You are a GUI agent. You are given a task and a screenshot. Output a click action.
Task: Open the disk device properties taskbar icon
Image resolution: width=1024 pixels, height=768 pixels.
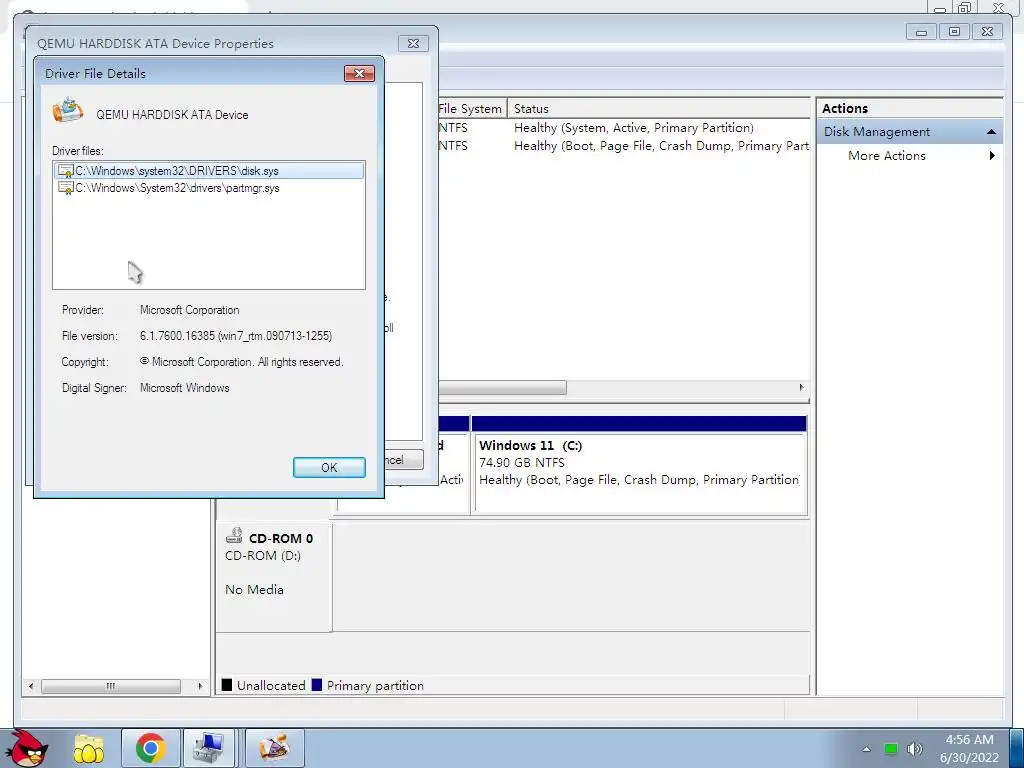click(x=274, y=748)
